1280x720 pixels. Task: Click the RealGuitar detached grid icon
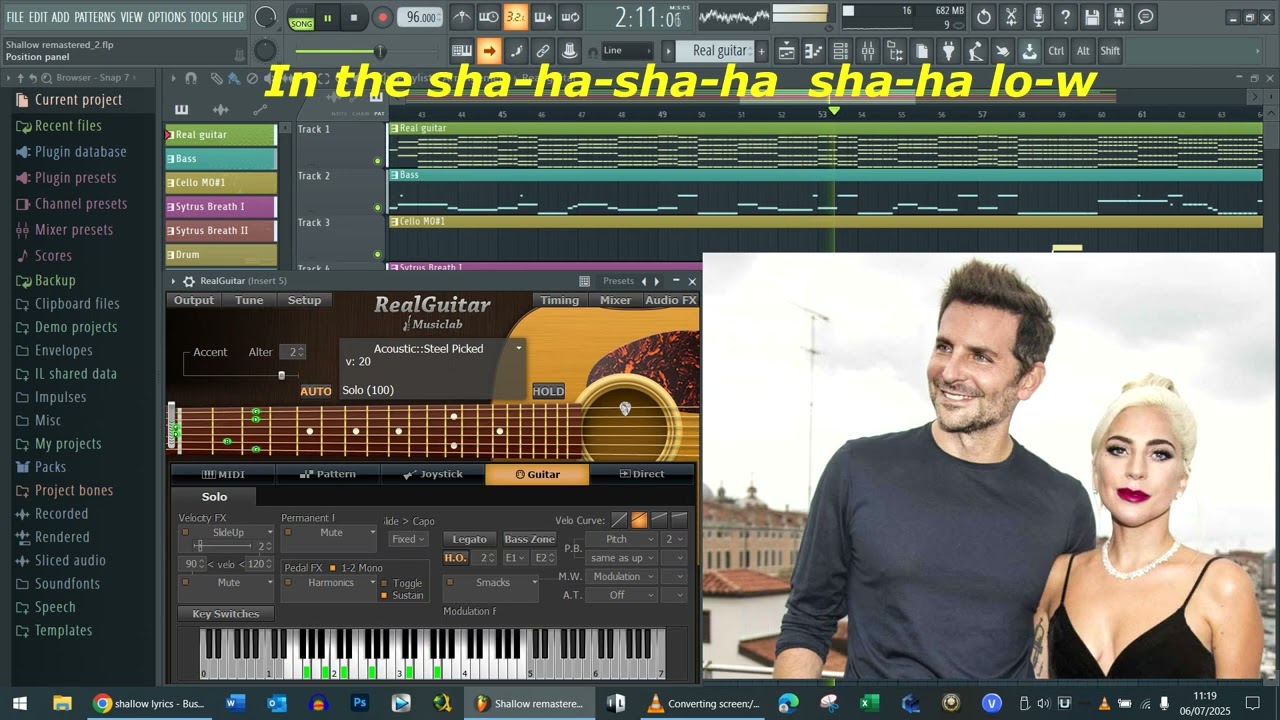585,281
